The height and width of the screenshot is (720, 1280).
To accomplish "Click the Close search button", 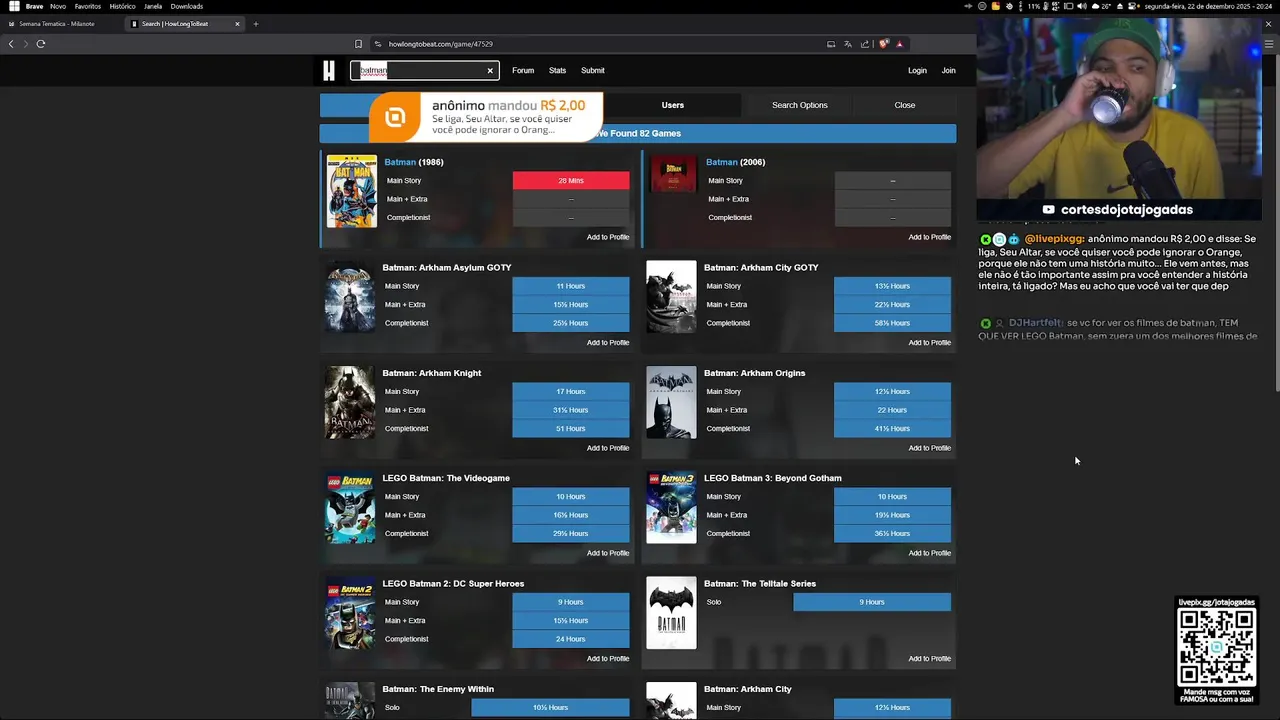I will (905, 105).
